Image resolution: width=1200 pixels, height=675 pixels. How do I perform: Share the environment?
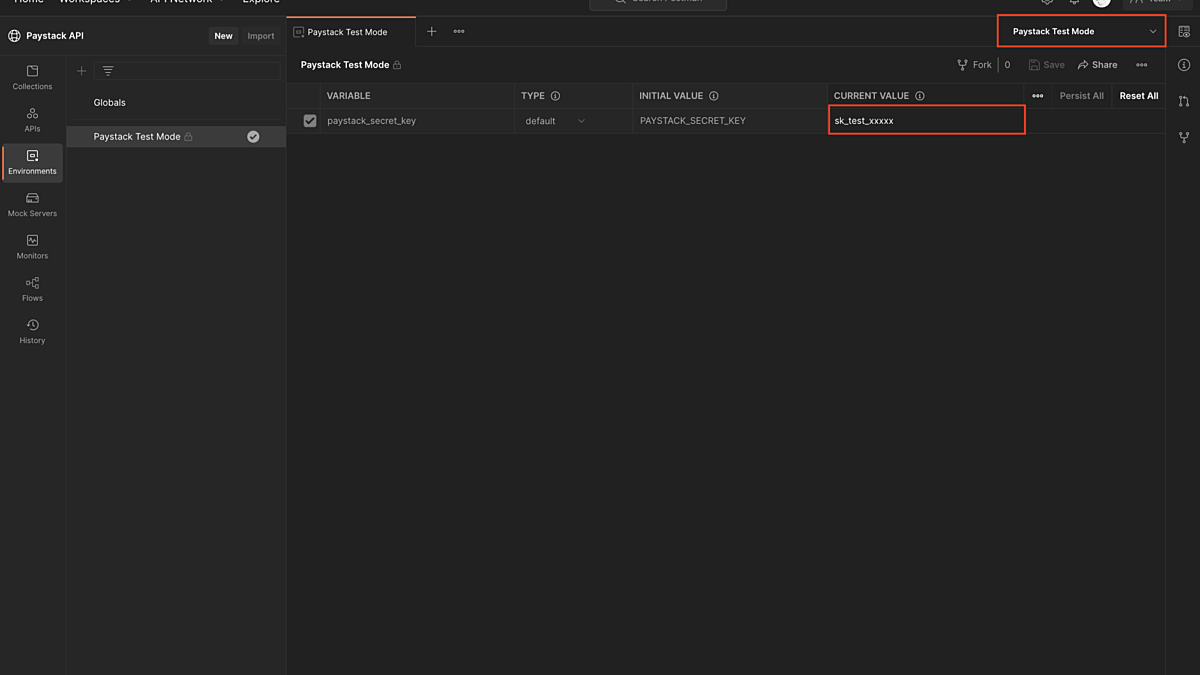coord(1097,65)
